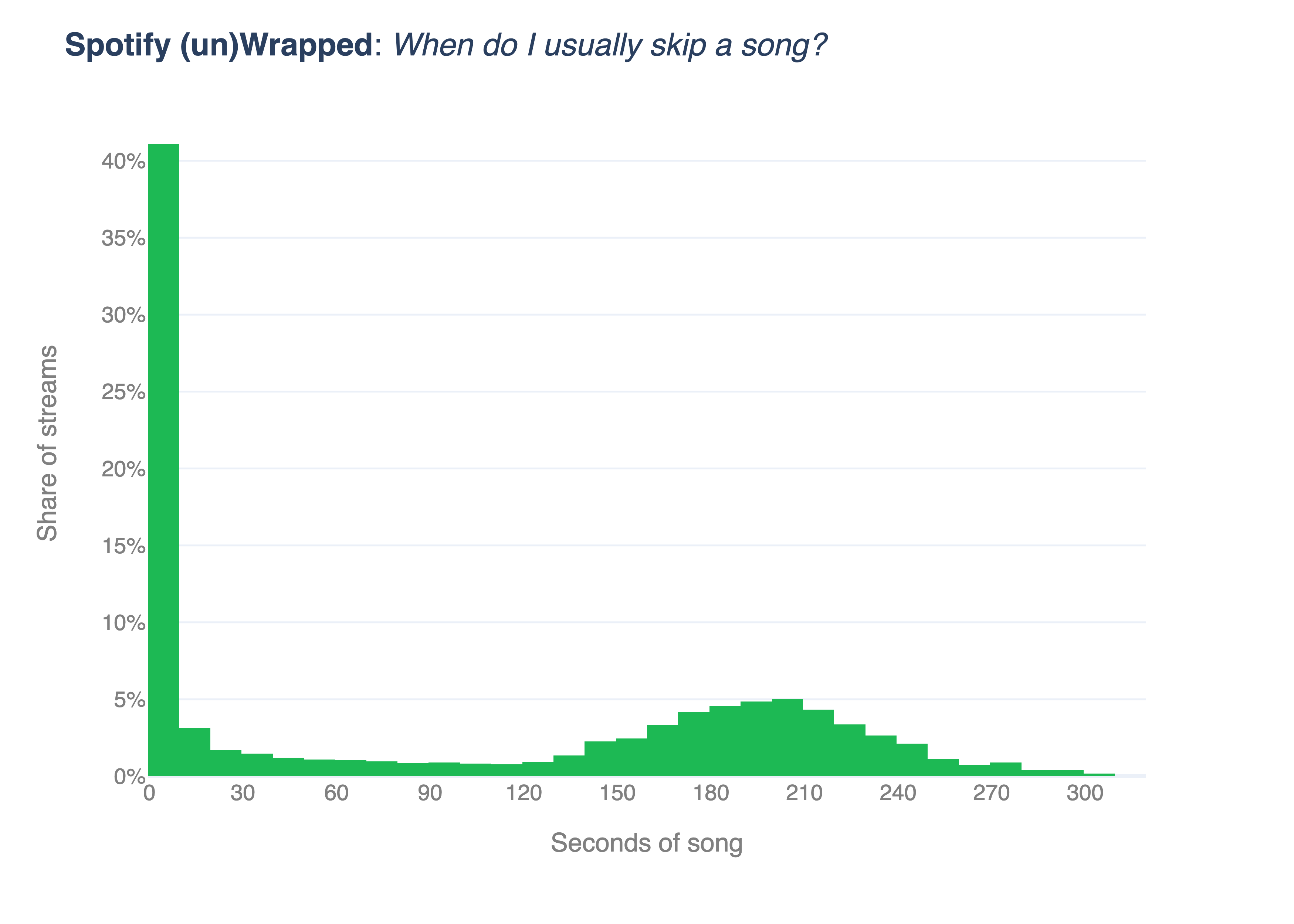Screen dimensions: 1294x924
Task: Click the 30 x-axis tick label
Action: [x=243, y=793]
